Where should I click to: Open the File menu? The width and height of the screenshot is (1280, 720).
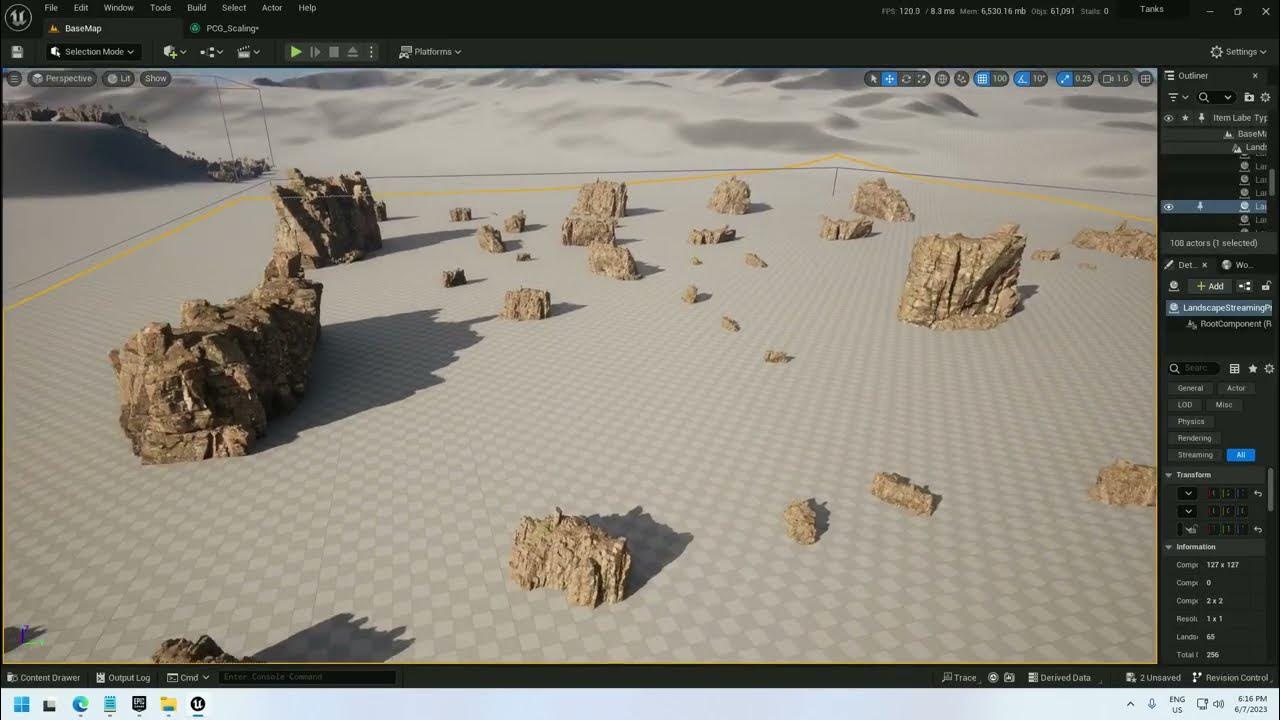[51, 8]
